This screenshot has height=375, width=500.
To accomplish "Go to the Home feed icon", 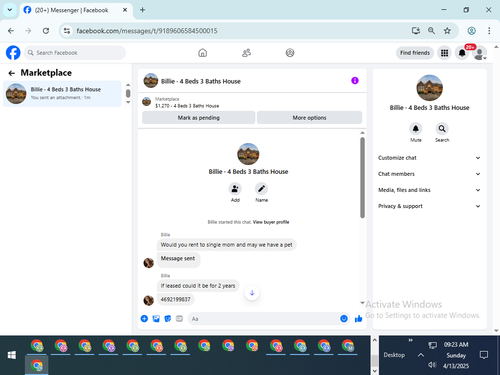I will pyautogui.click(x=203, y=53).
